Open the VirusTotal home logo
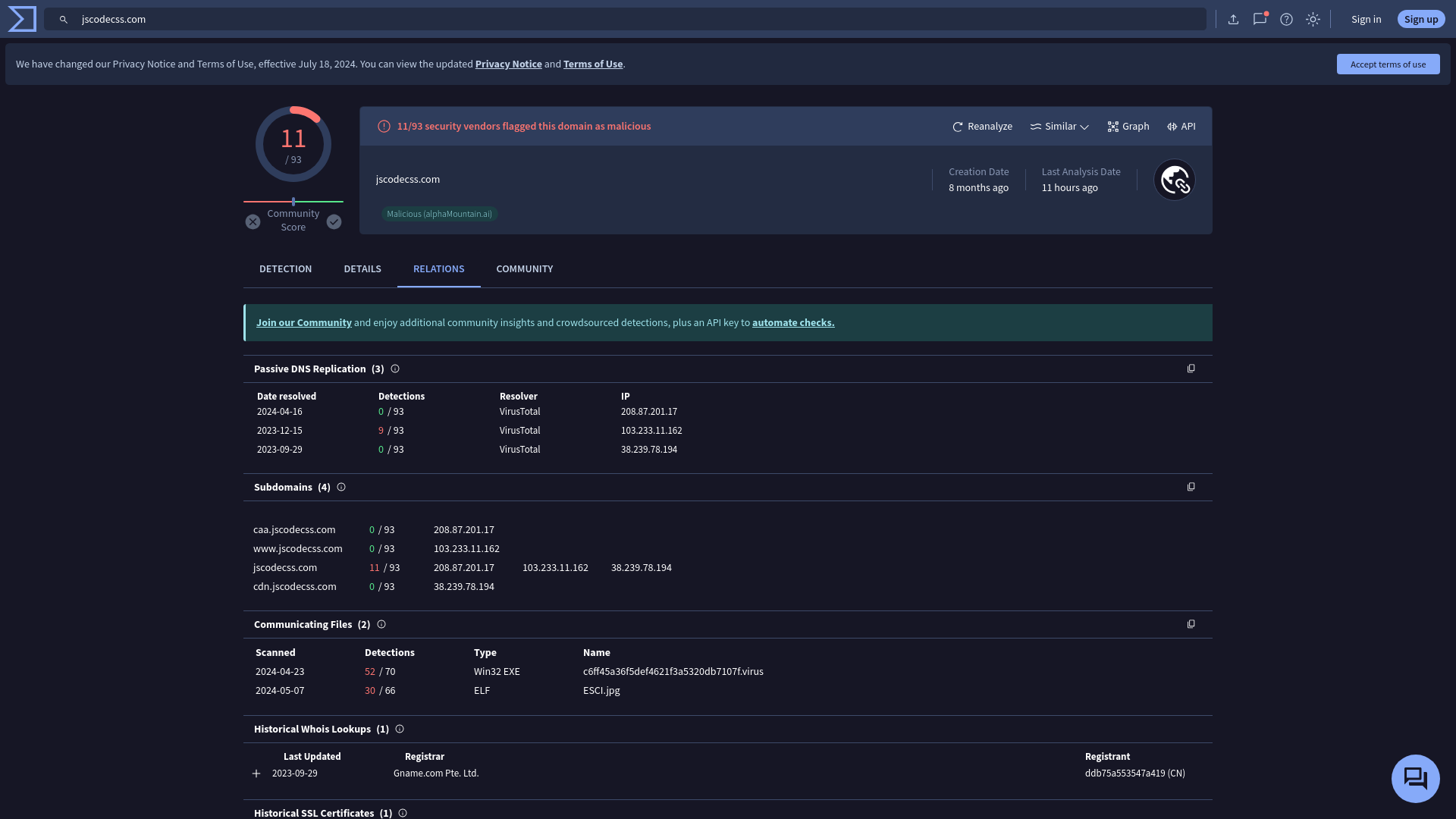This screenshot has height=819, width=1456. coord(22,19)
